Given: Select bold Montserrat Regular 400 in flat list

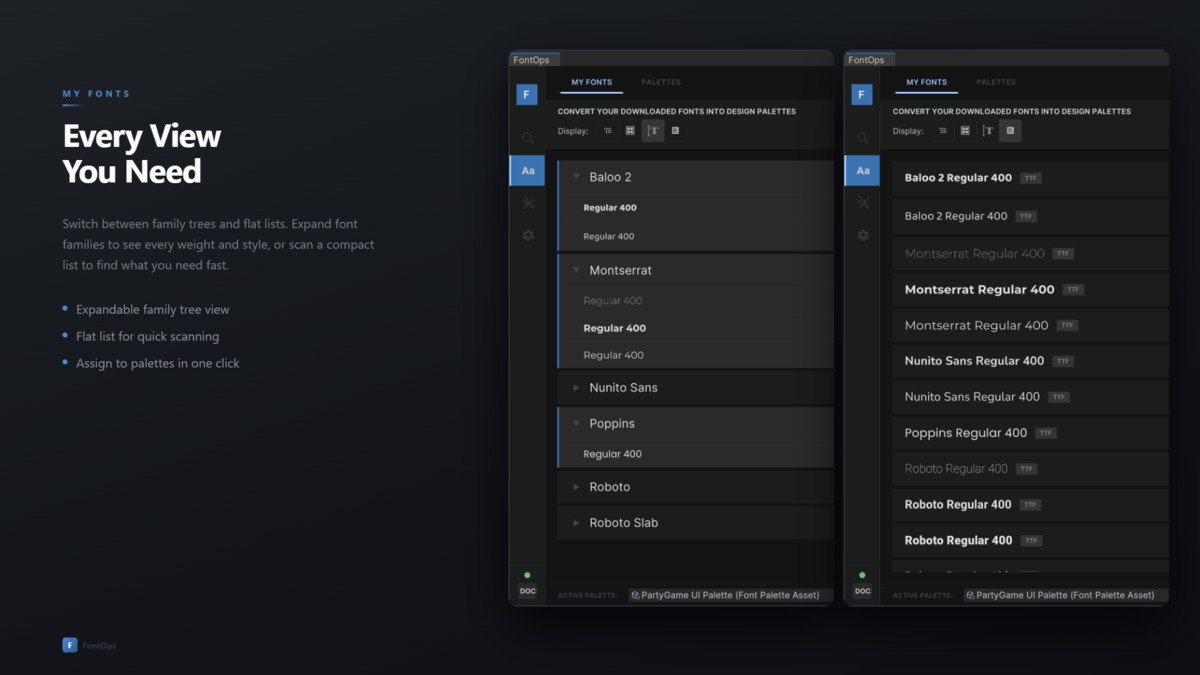Looking at the screenshot, I should [1030, 290].
